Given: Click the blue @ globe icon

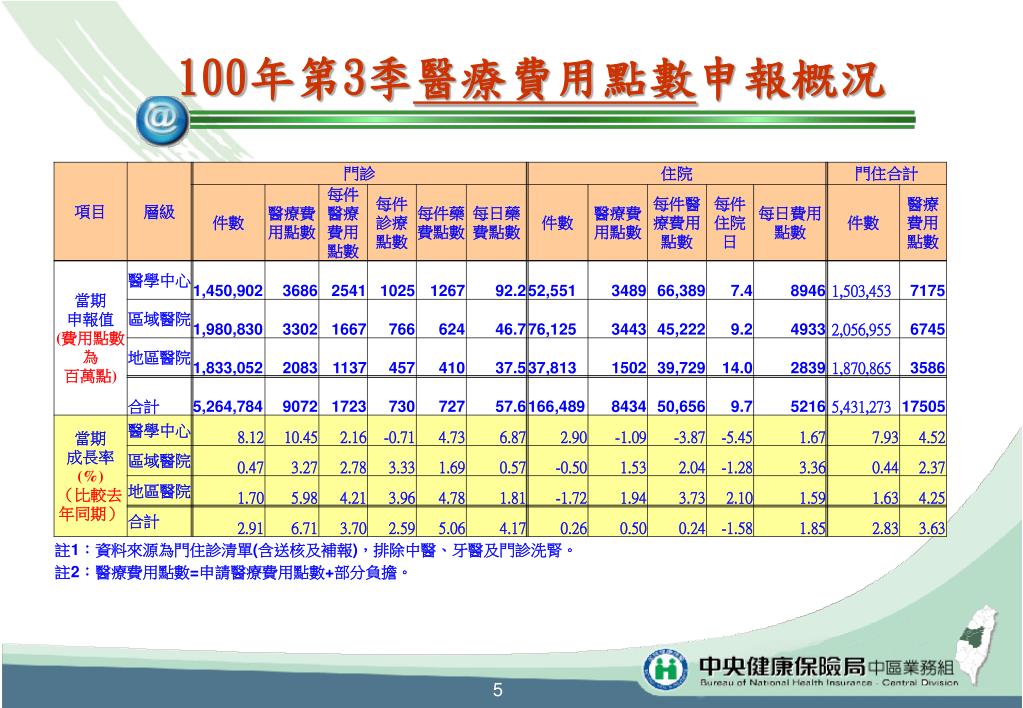Looking at the screenshot, I should (162, 121).
